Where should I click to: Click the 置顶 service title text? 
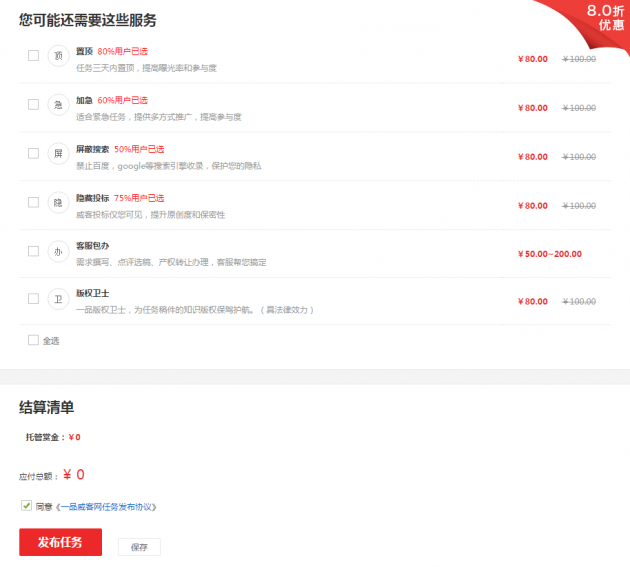pos(84,50)
